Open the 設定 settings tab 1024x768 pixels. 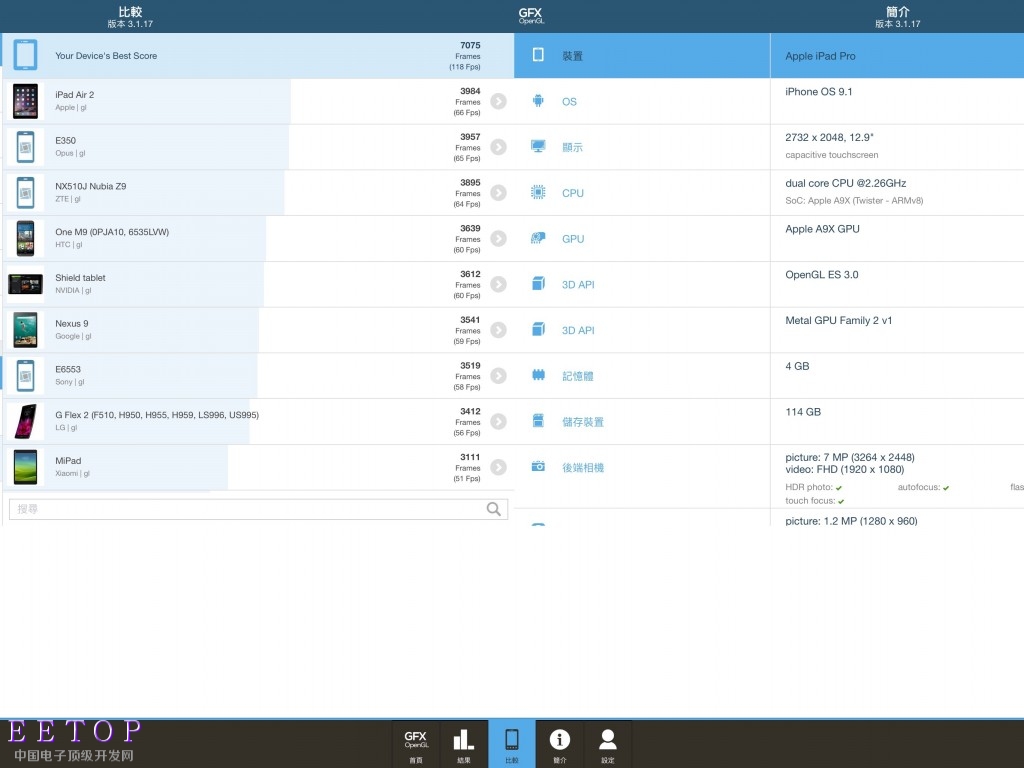(x=607, y=745)
